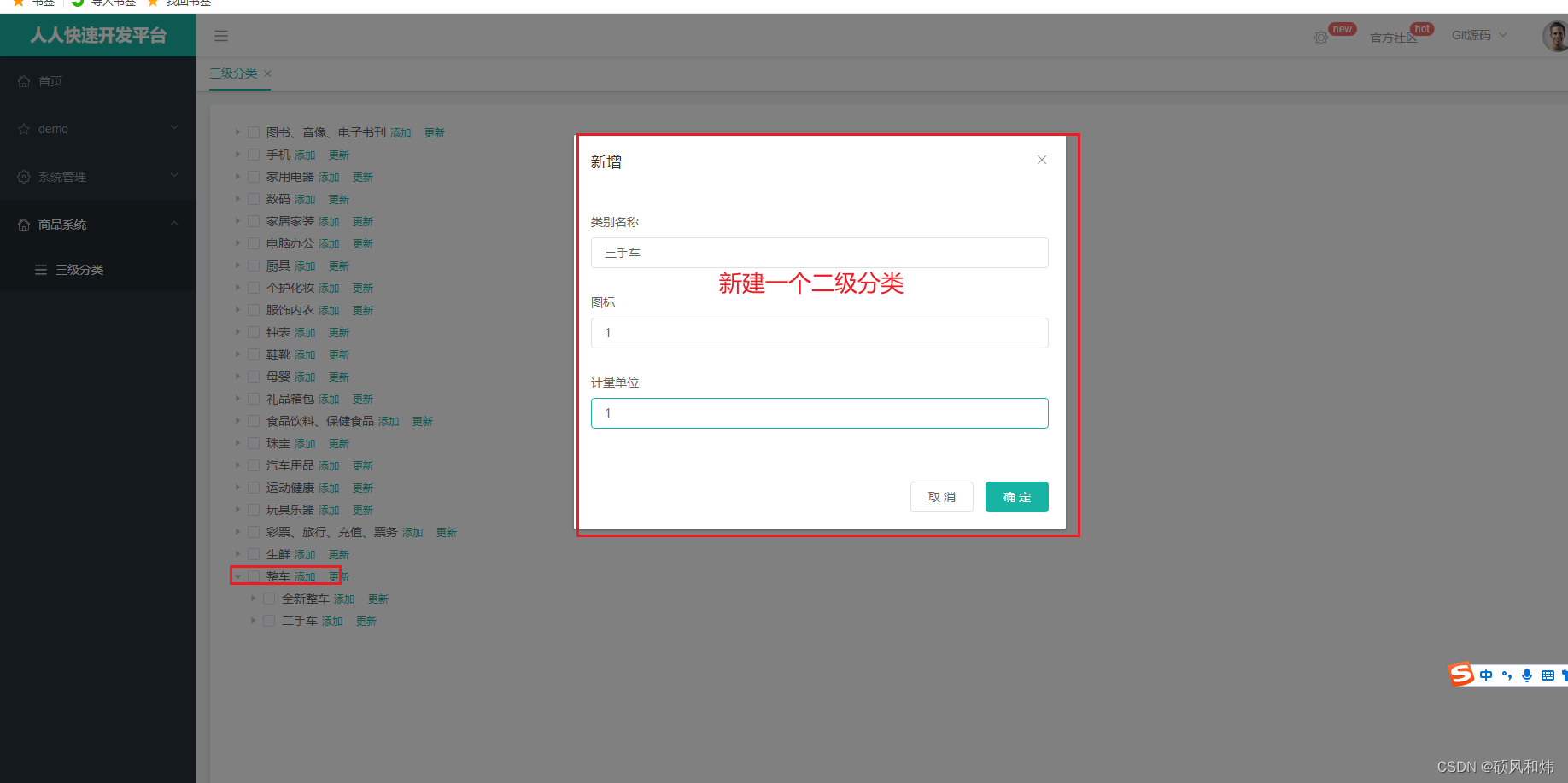1568x783 pixels.
Task: Click the home icon beside 首页
Action: pyautogui.click(x=24, y=81)
